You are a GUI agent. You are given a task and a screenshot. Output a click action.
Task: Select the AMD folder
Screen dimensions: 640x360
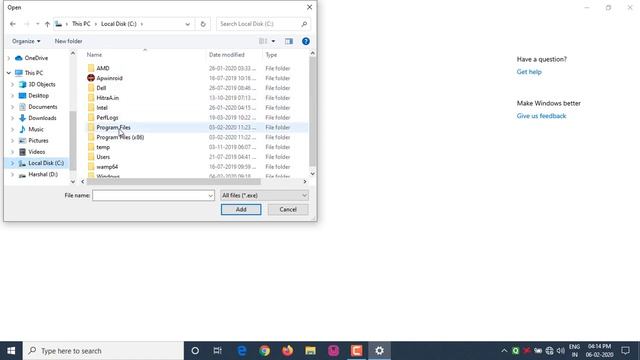[102, 68]
